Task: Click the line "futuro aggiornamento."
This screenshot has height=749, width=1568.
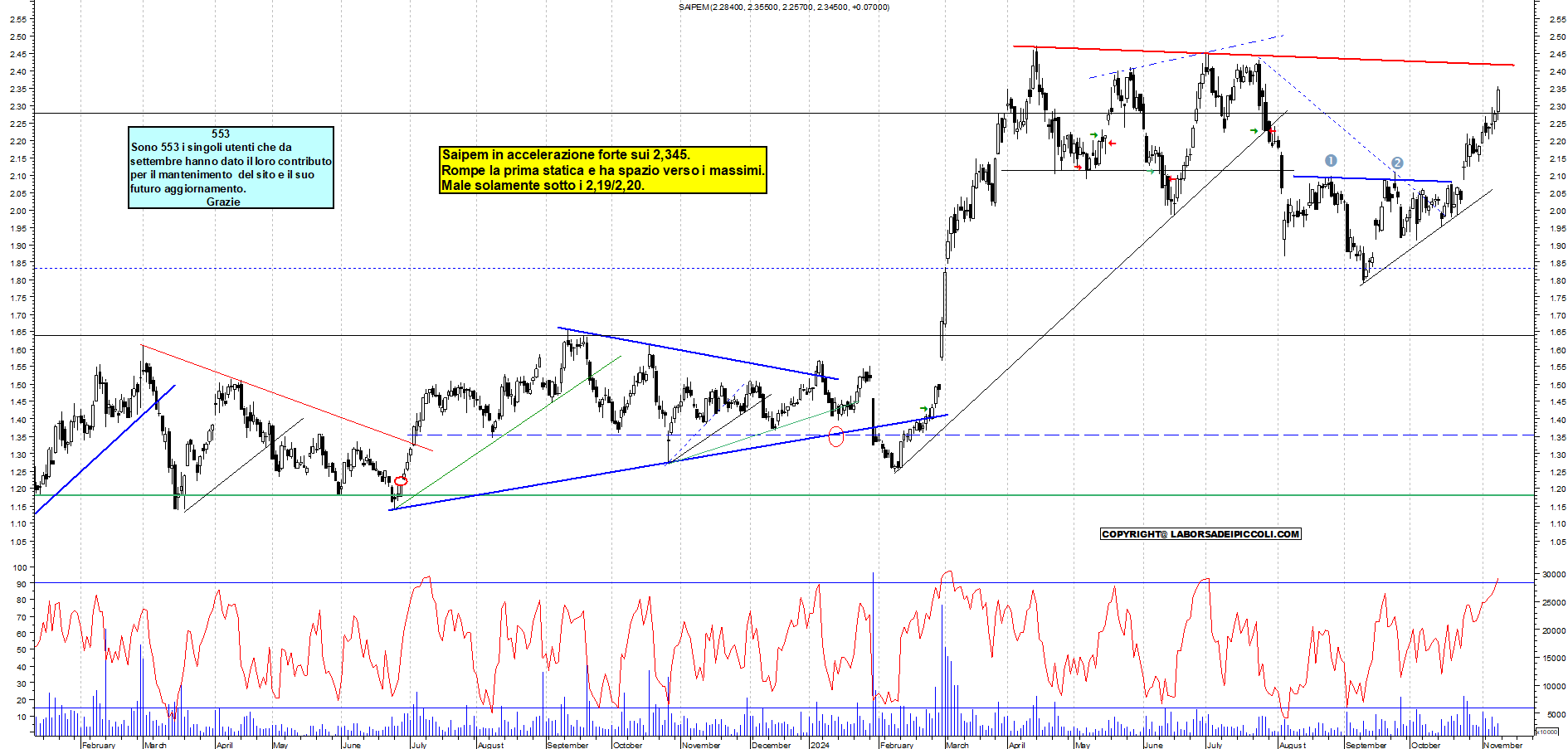Action: 188,188
